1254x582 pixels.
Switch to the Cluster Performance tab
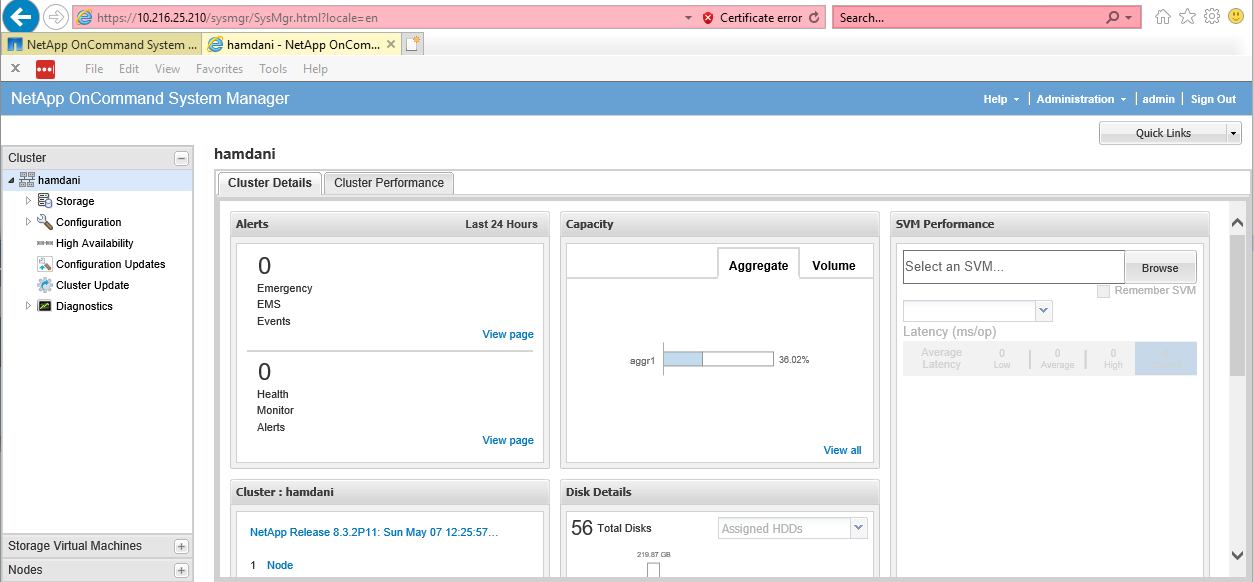click(x=389, y=183)
